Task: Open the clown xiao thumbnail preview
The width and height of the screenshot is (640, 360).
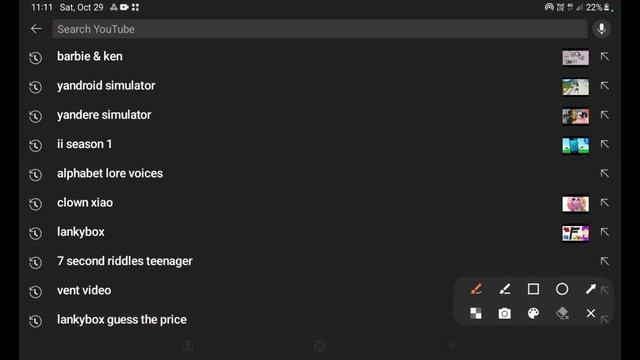Action: pos(576,204)
